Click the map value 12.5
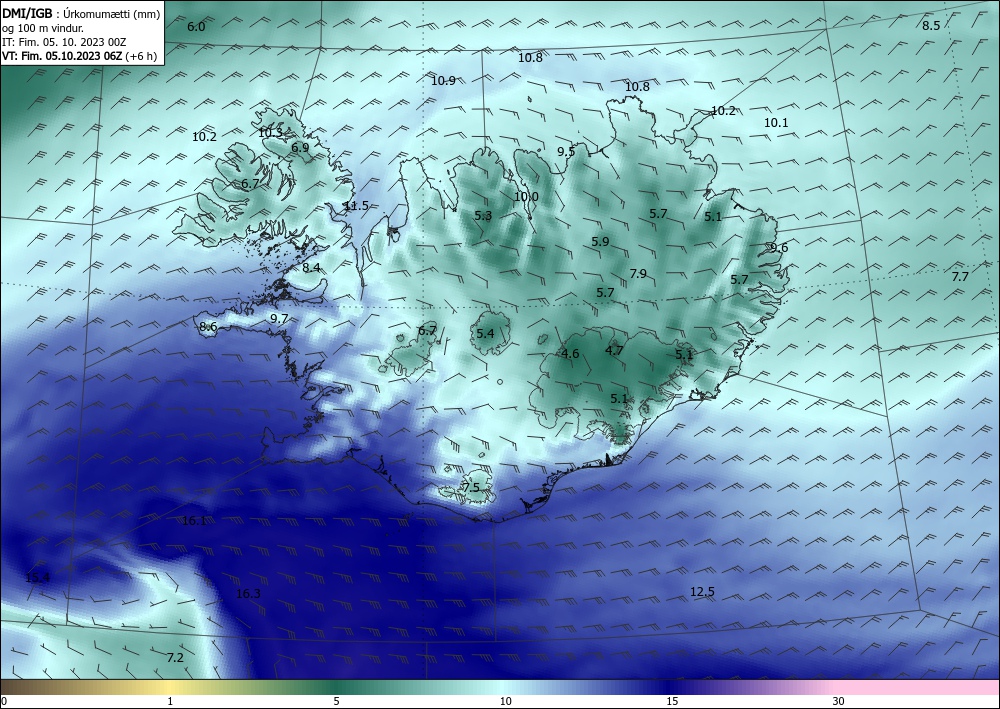1000x709 pixels. point(702,592)
